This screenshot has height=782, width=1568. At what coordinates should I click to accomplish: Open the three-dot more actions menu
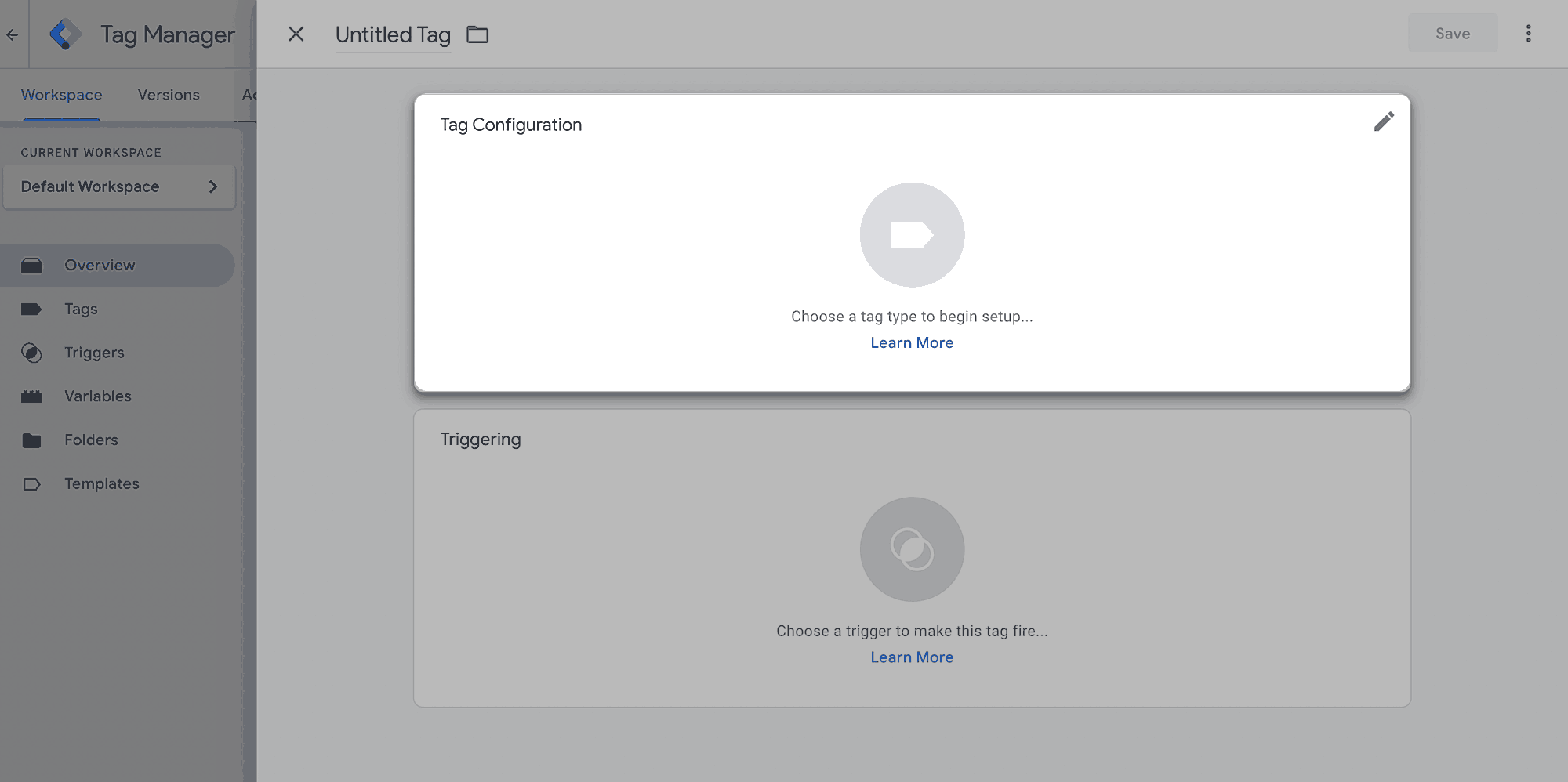1528,34
